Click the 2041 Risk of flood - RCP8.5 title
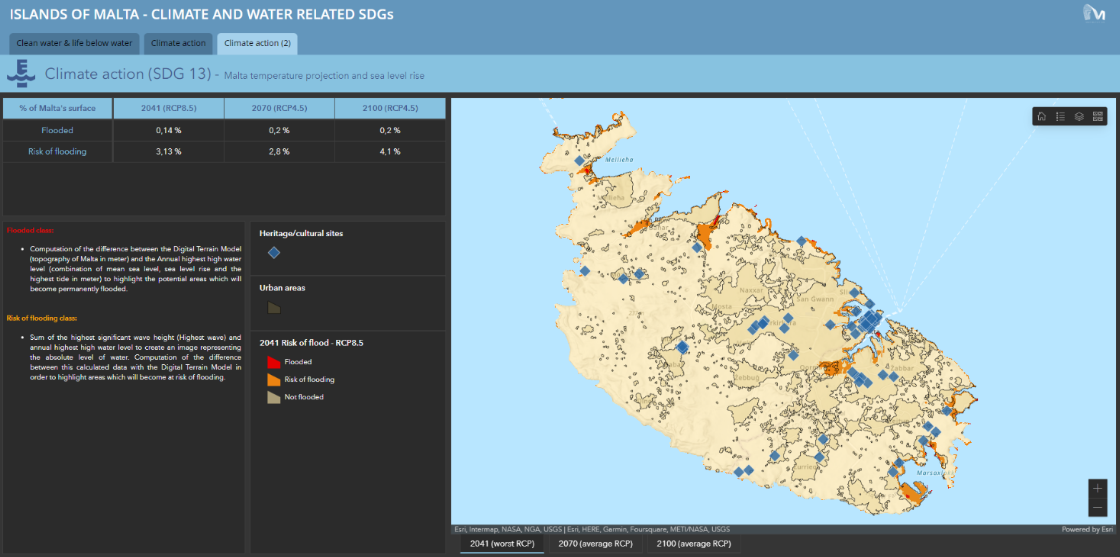1120x557 pixels. coord(311,343)
